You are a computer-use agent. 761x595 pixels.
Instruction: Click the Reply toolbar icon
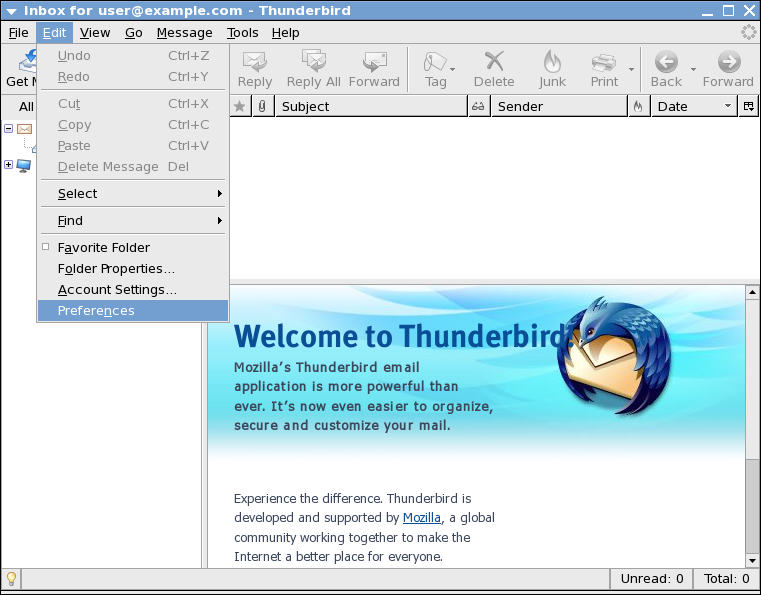point(255,62)
